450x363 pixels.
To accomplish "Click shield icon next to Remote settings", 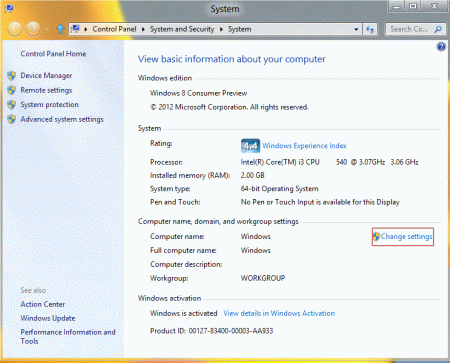I will [x=12, y=90].
